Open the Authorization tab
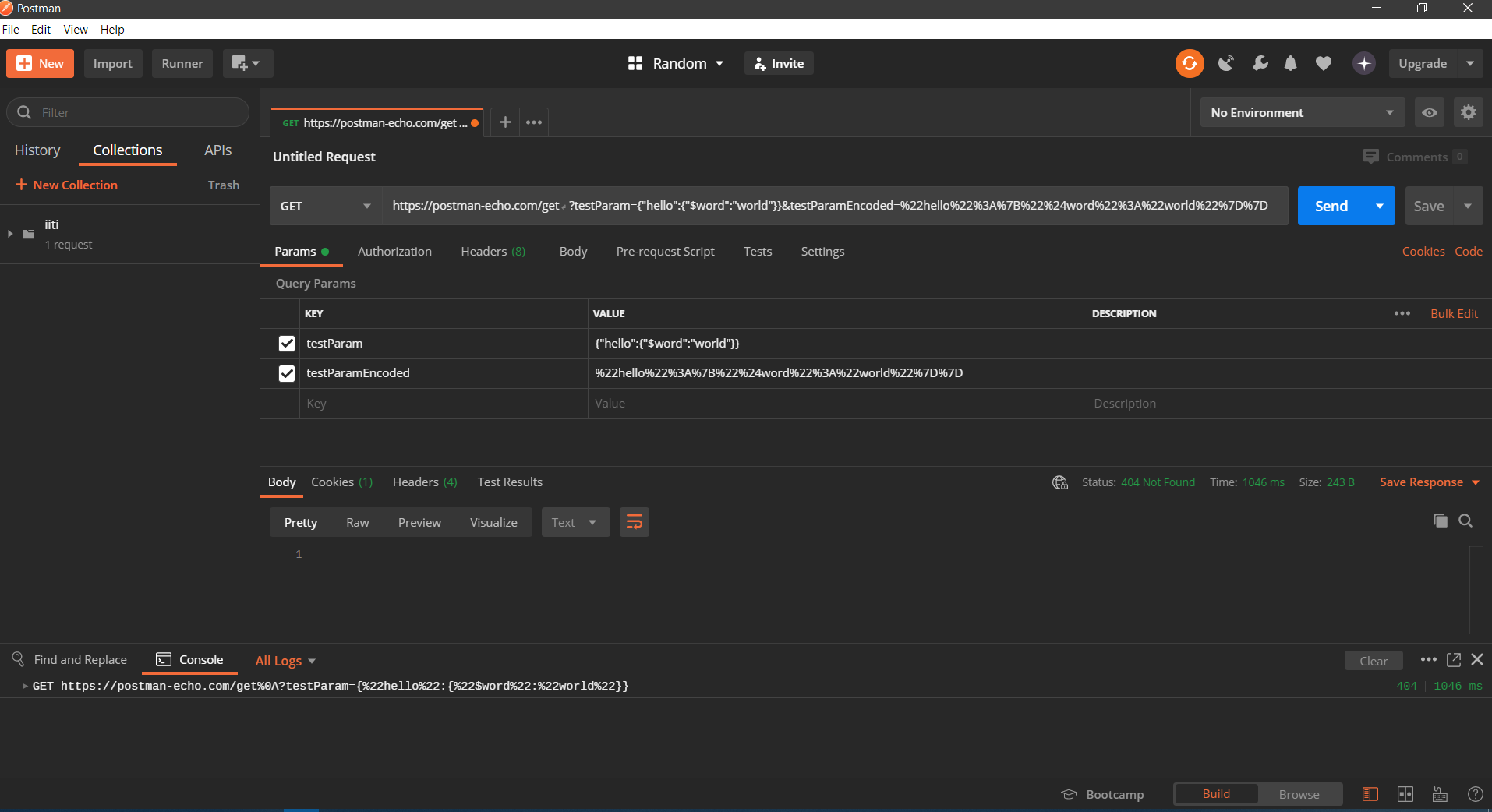 [394, 251]
